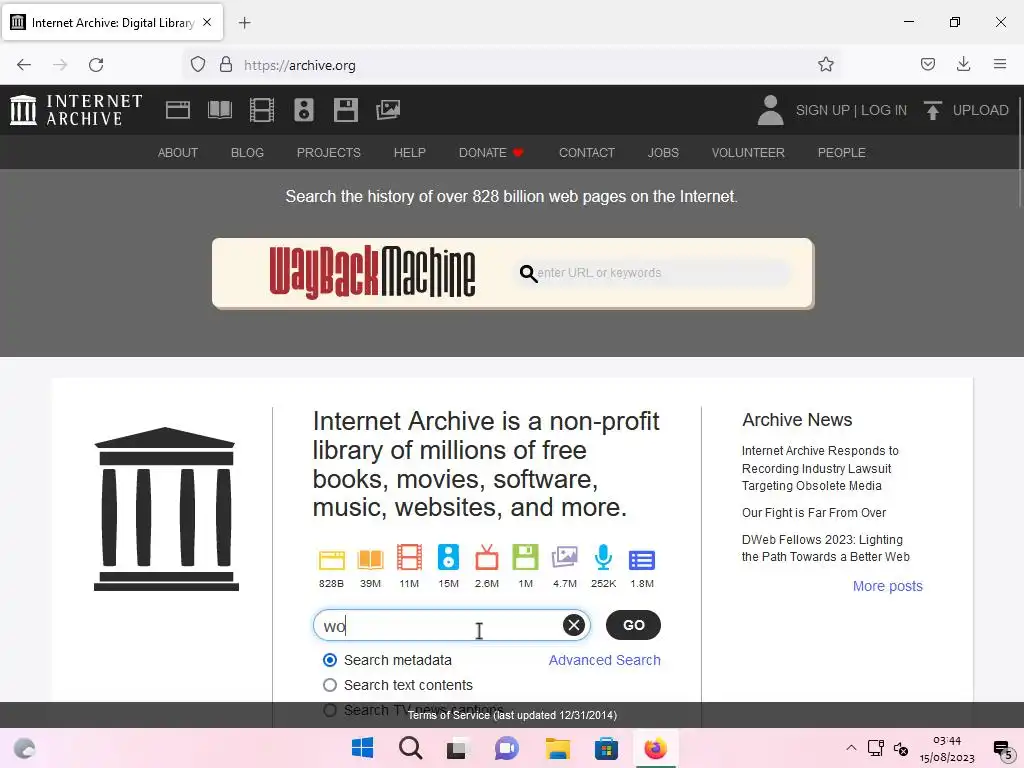The height and width of the screenshot is (768, 1024).
Task: Open the CONTACT menu item
Action: click(586, 153)
